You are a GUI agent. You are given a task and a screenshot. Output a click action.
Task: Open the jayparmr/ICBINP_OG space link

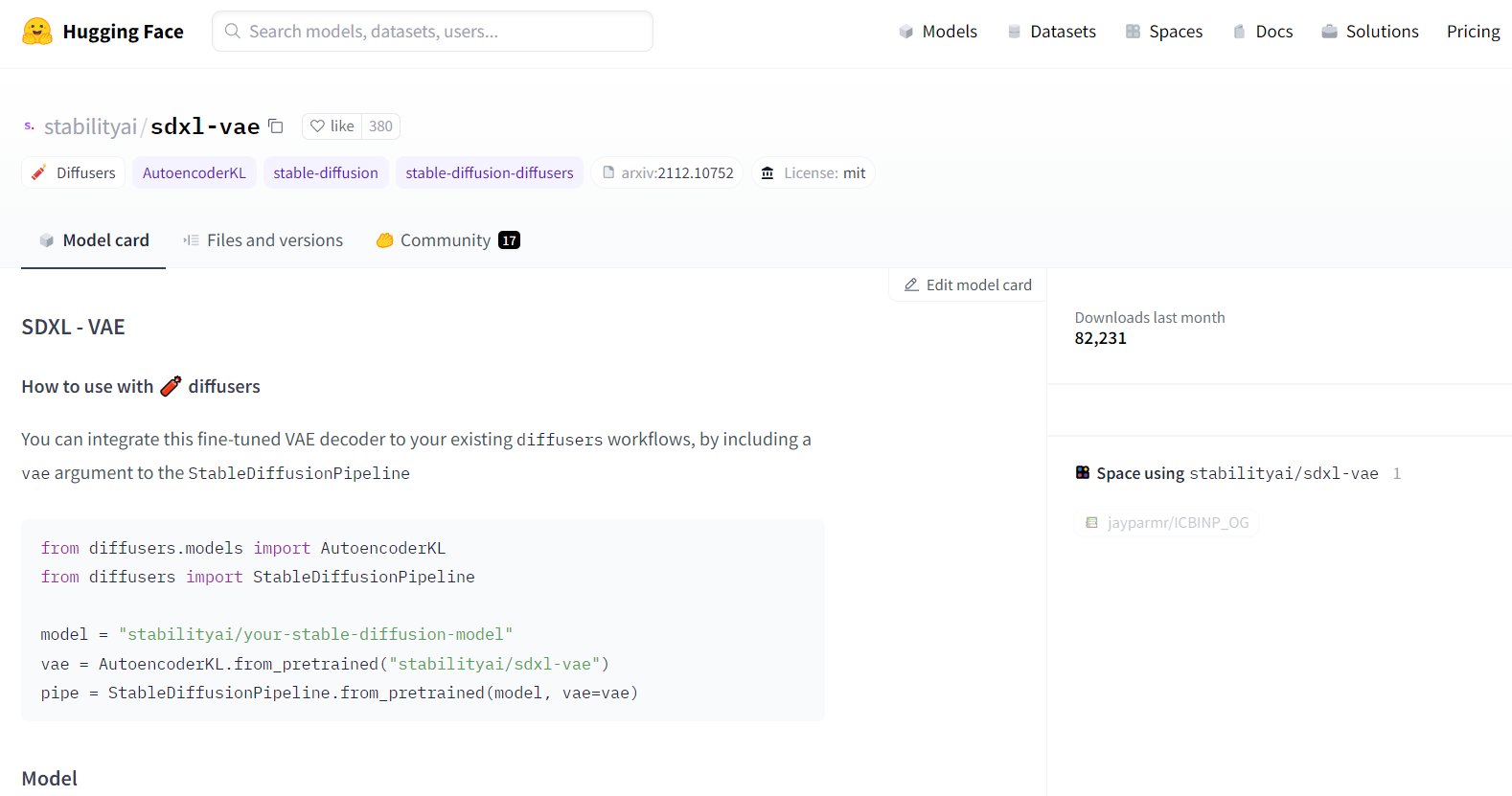pyautogui.click(x=1168, y=523)
